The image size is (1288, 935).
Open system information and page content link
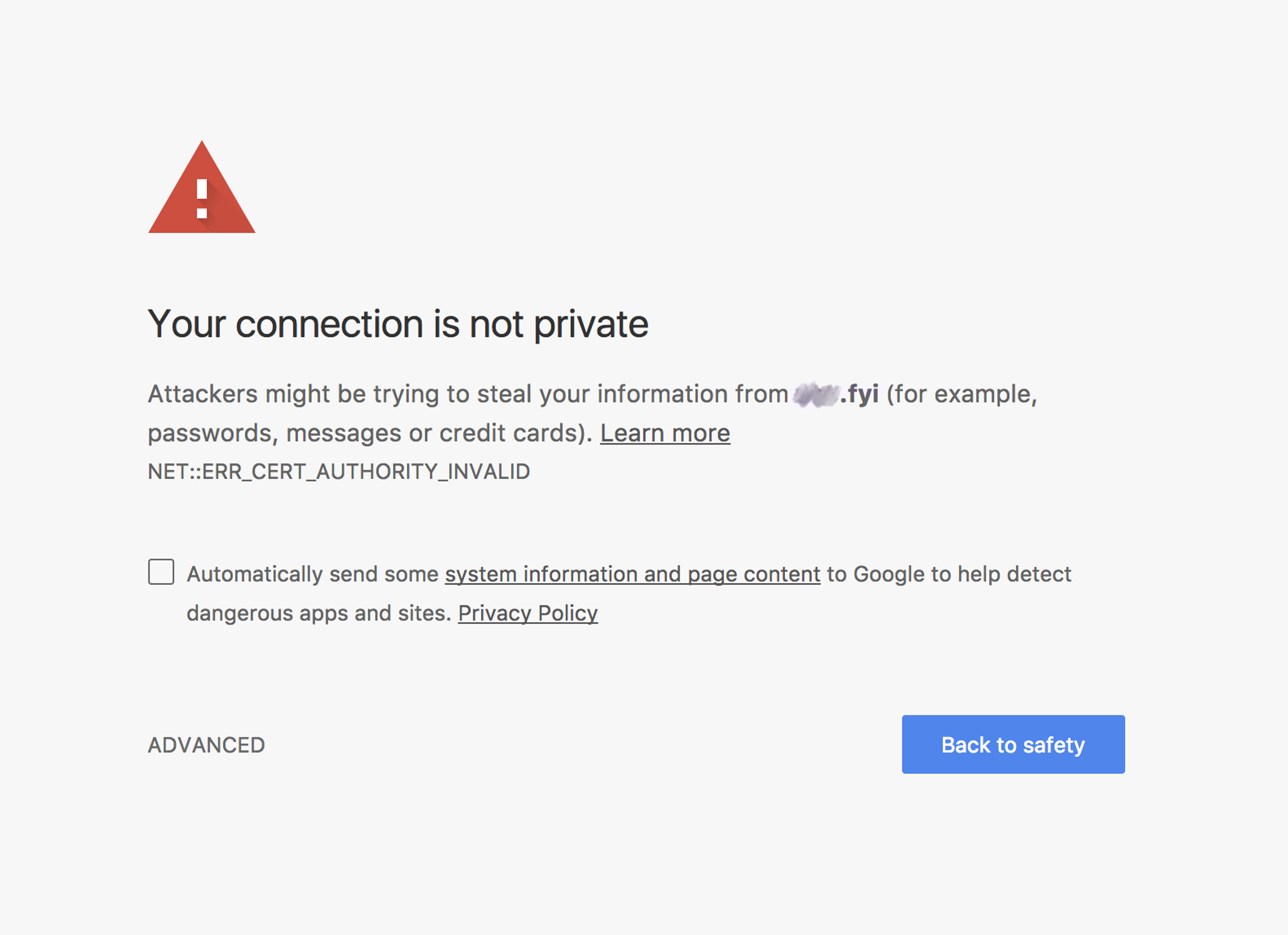[x=633, y=574]
